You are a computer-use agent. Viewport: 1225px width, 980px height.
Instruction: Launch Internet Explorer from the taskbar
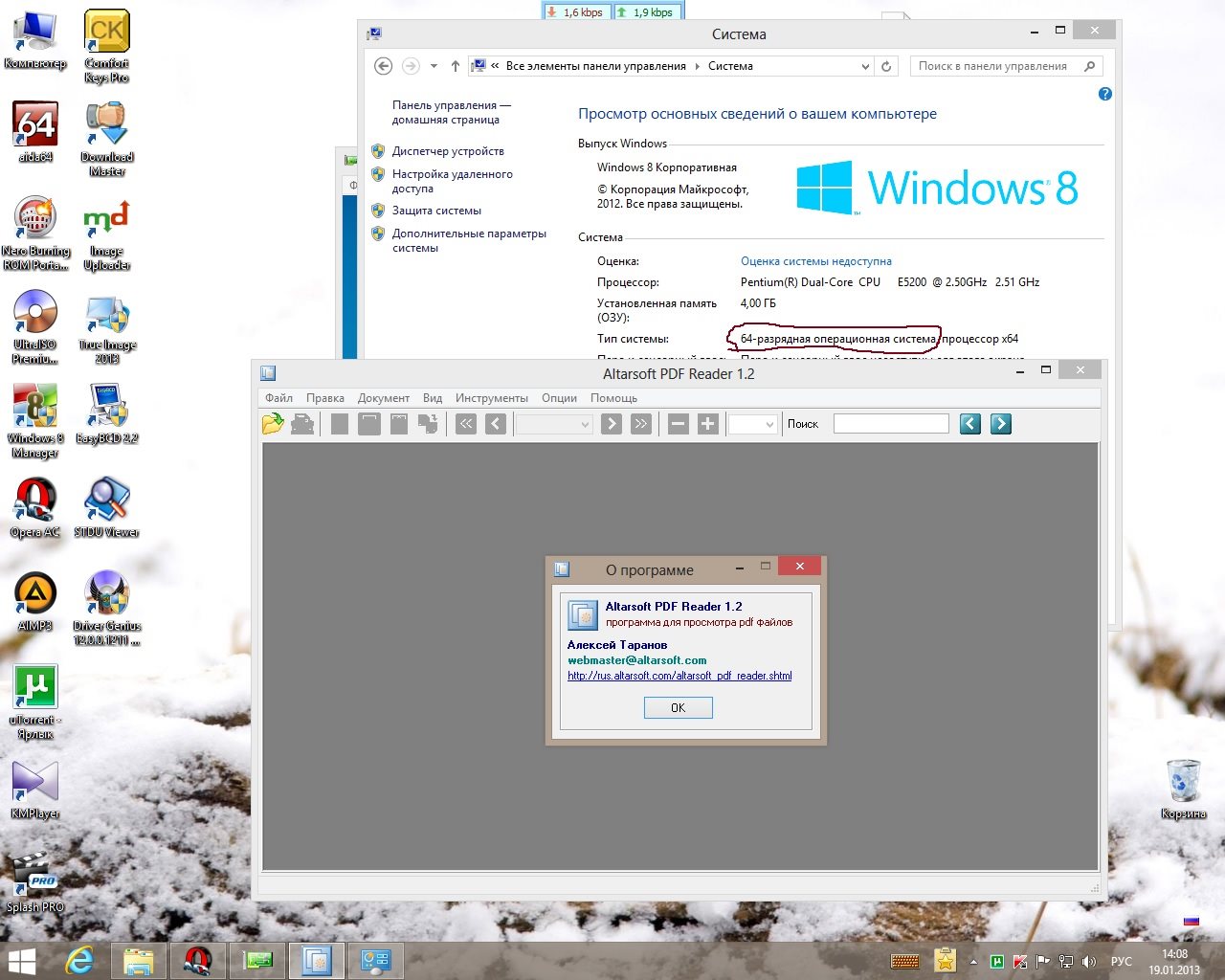(x=79, y=960)
